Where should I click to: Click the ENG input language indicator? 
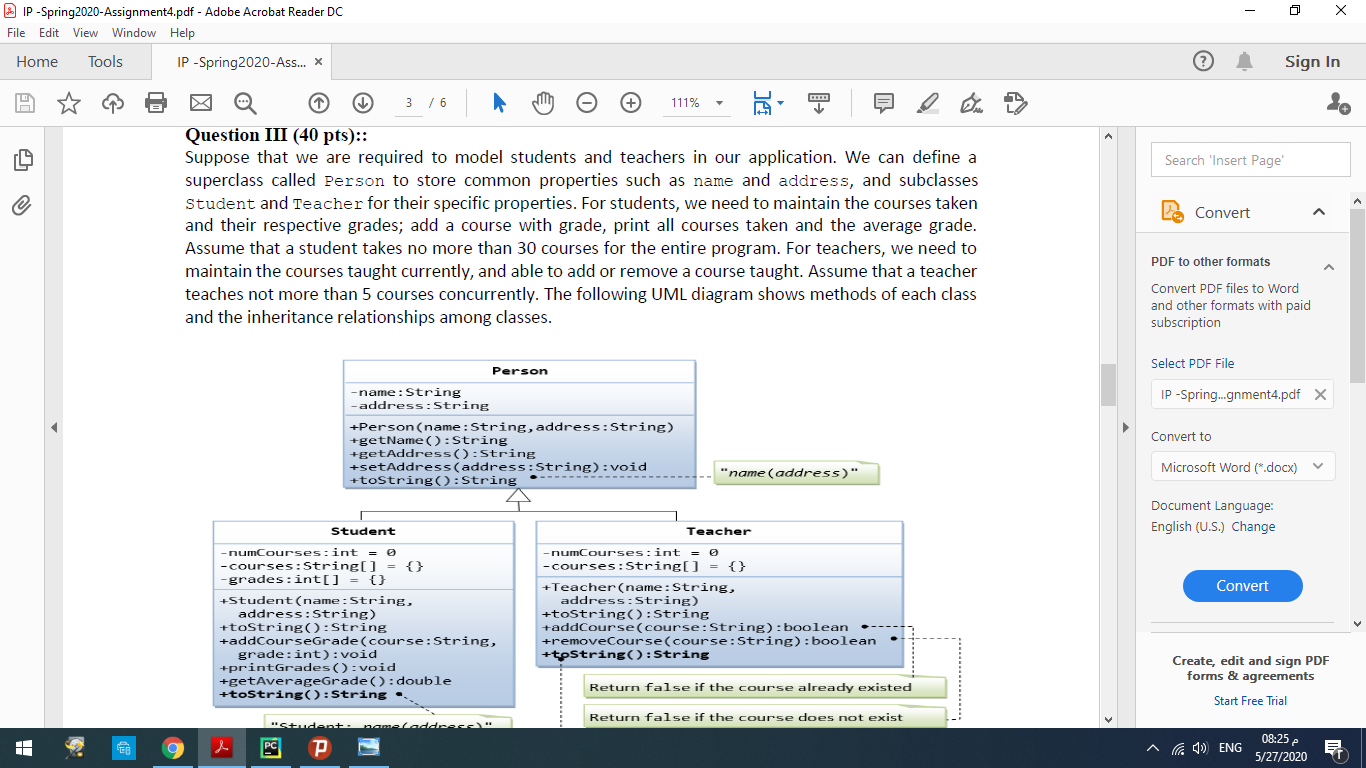(x=1230, y=748)
